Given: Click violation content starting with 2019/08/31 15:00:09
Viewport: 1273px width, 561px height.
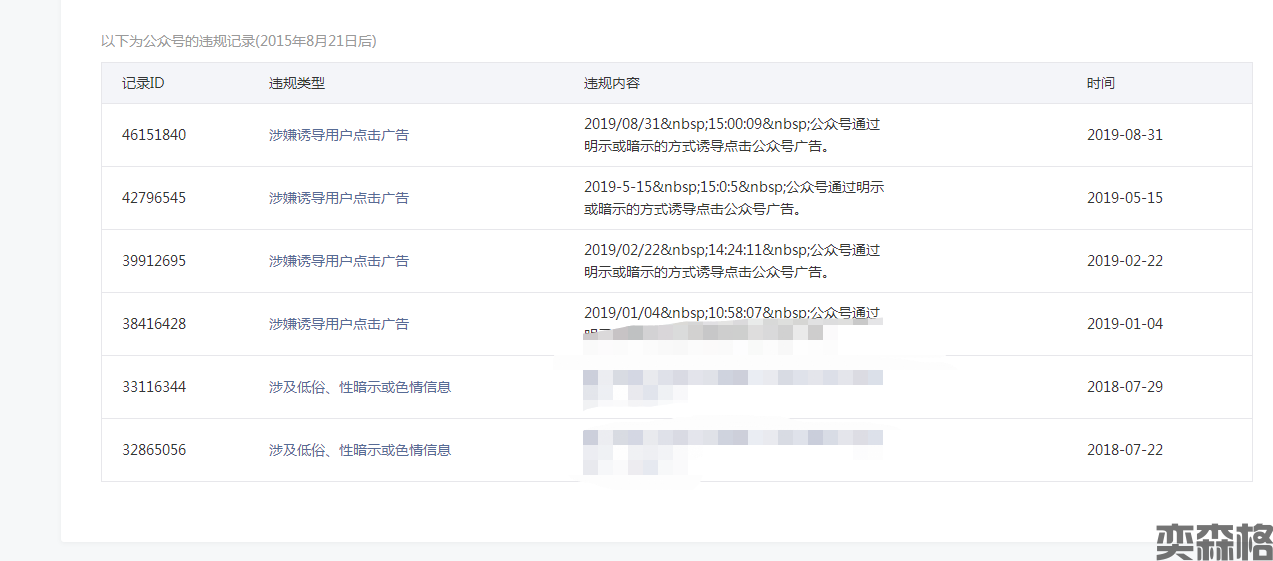Looking at the screenshot, I should (x=732, y=135).
